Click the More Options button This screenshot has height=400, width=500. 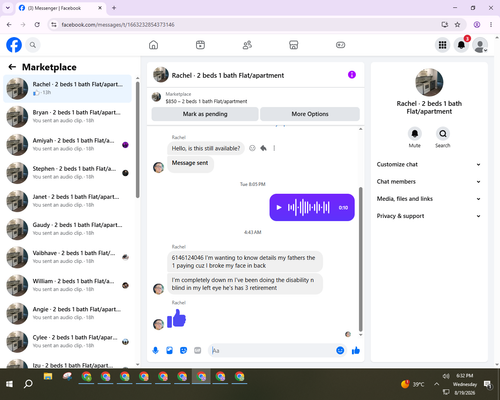click(310, 114)
